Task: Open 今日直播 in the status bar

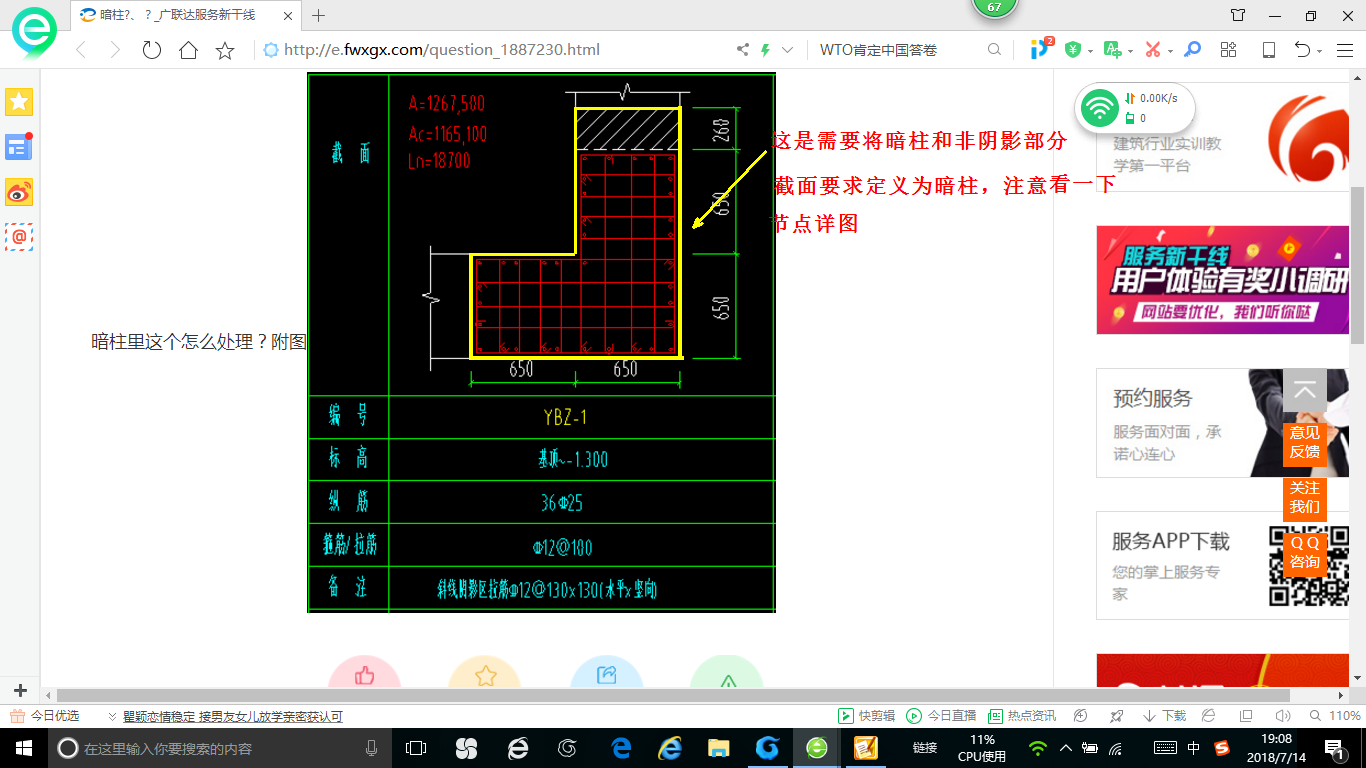Action: tap(941, 716)
